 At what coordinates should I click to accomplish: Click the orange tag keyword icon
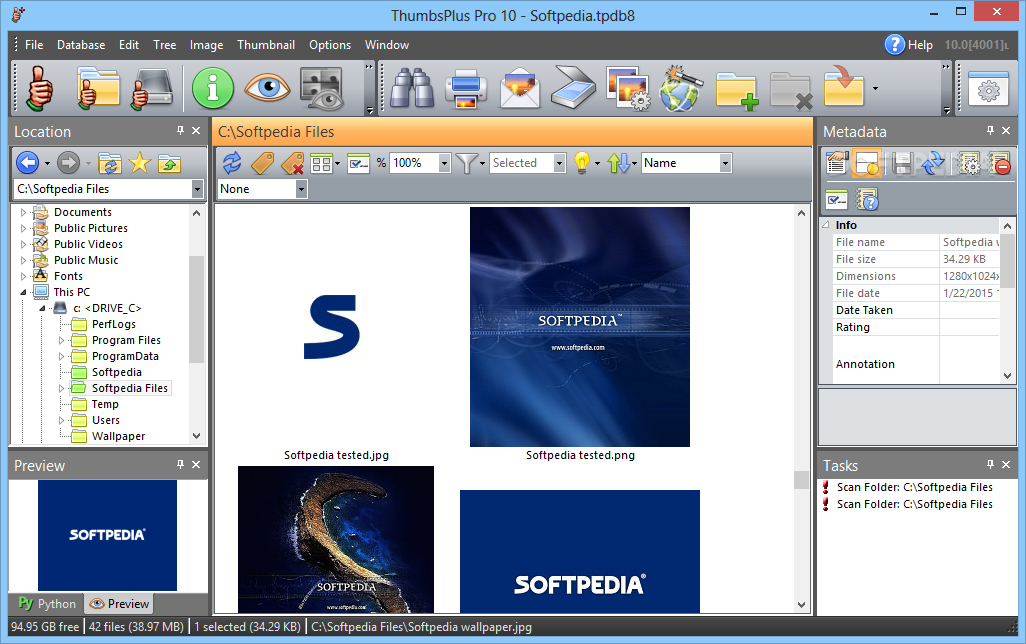[262, 163]
